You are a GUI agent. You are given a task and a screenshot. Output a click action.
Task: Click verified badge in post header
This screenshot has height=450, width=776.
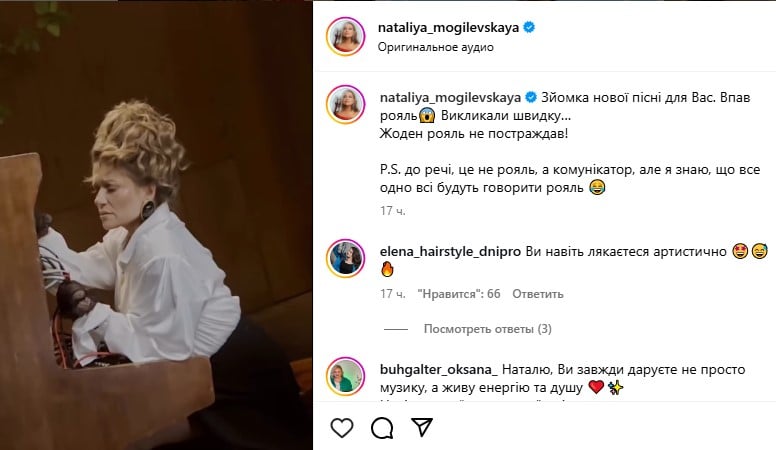(529, 27)
